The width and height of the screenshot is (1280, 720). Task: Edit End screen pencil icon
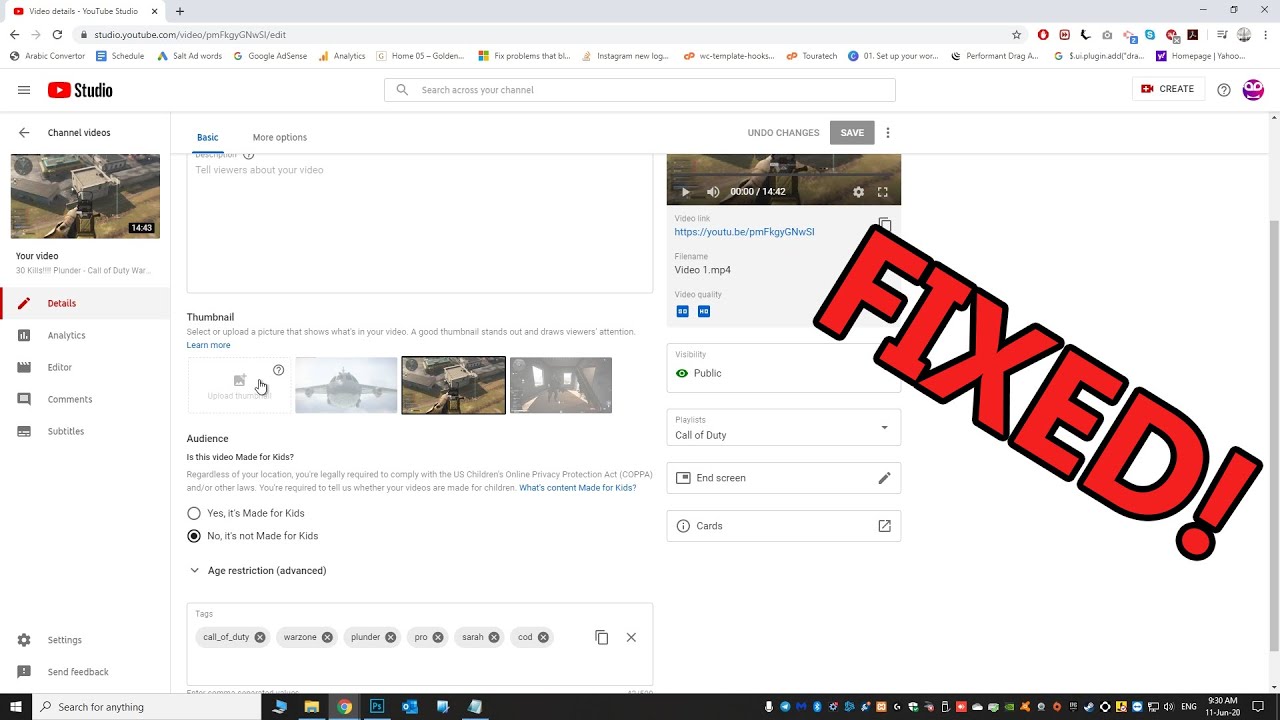tap(884, 478)
